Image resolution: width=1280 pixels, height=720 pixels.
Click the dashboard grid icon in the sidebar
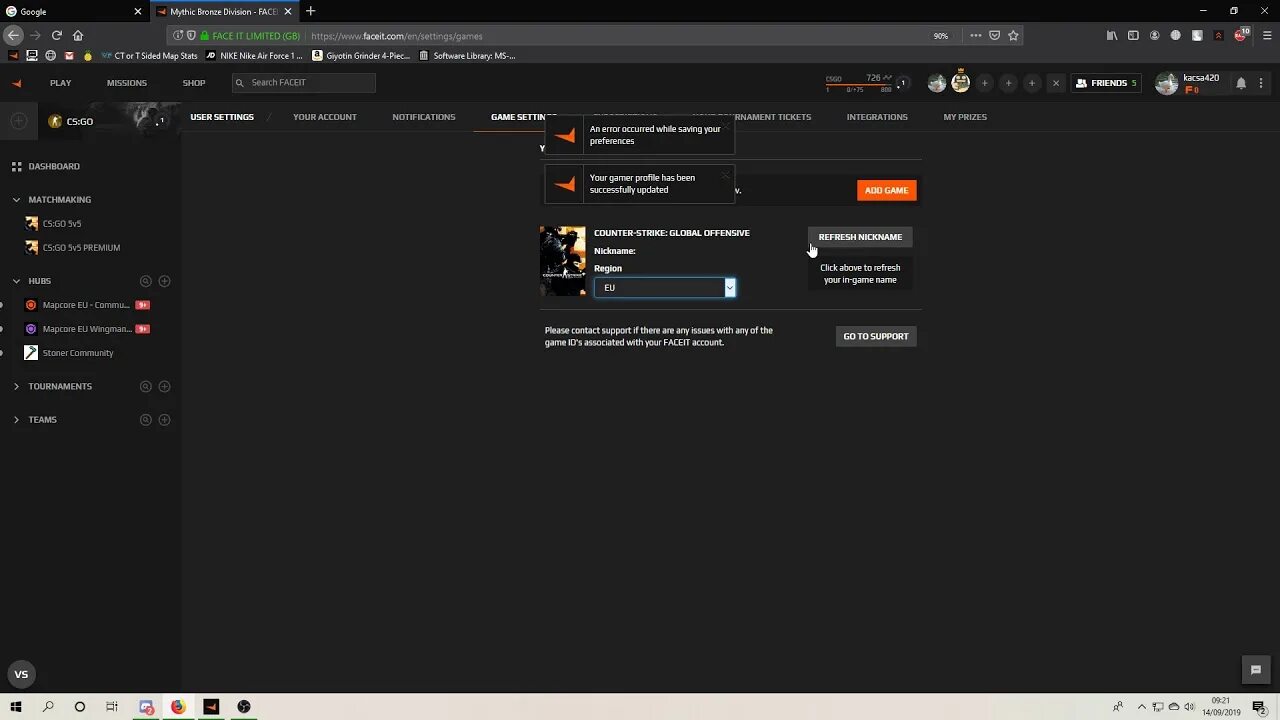click(17, 166)
